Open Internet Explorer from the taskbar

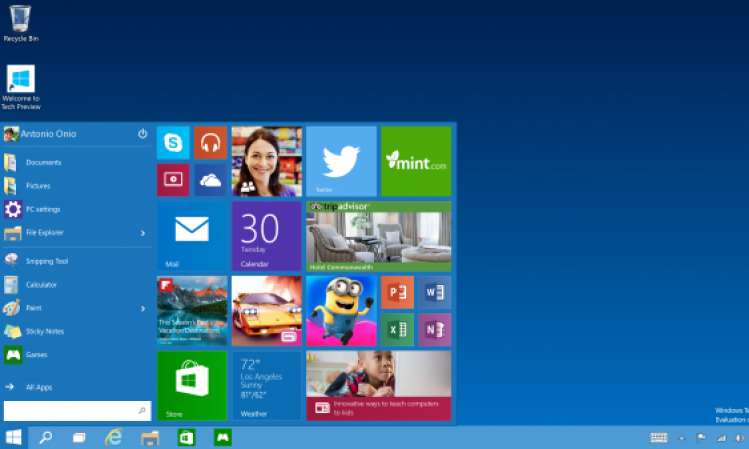pyautogui.click(x=114, y=437)
